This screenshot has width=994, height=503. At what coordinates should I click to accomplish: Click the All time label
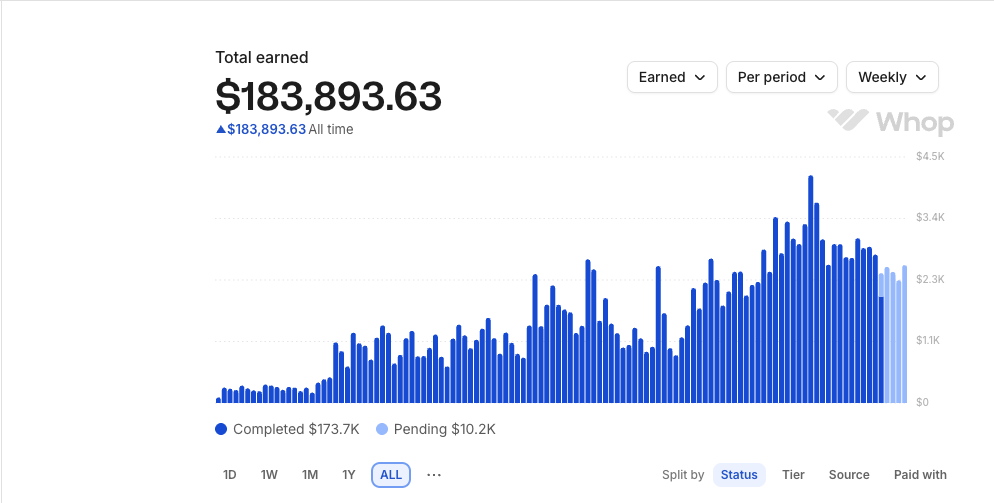331,129
